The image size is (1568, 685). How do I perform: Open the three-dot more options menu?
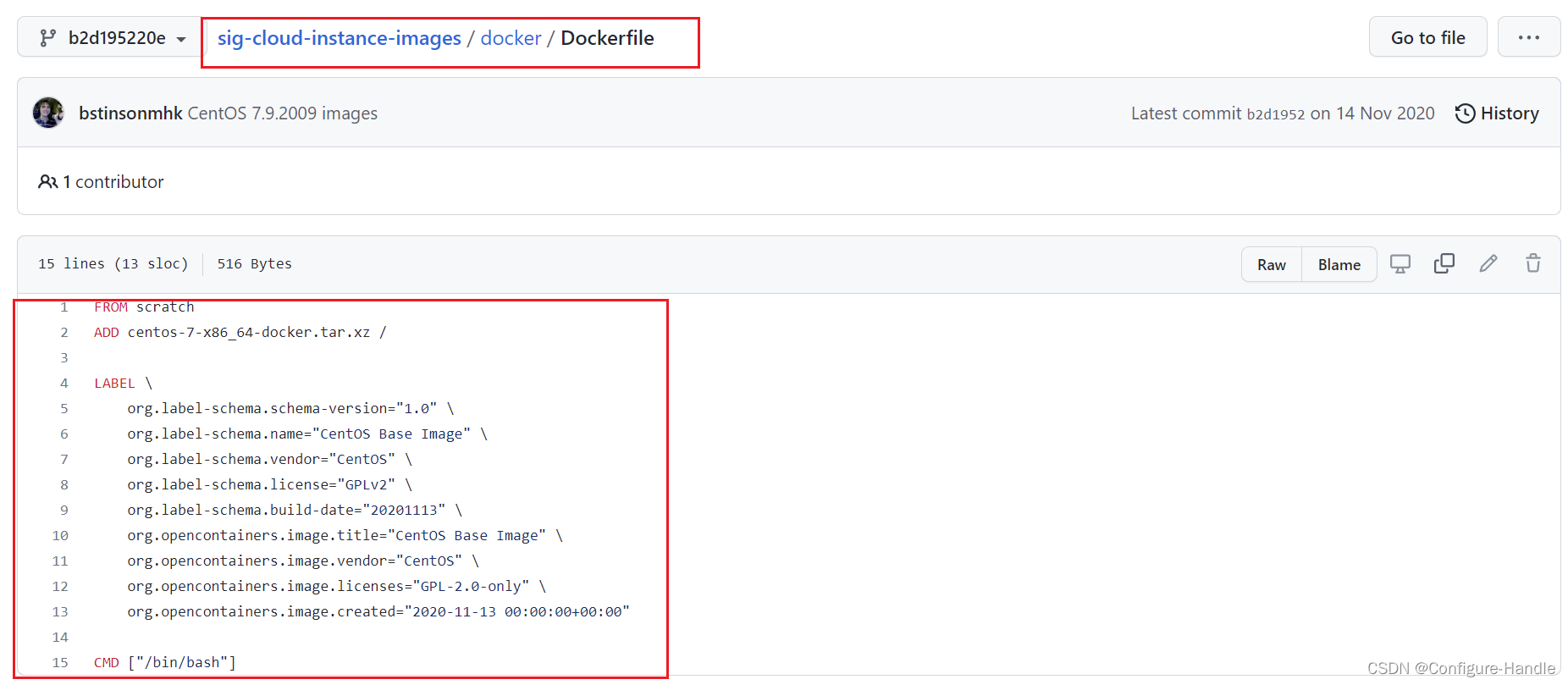tap(1529, 37)
